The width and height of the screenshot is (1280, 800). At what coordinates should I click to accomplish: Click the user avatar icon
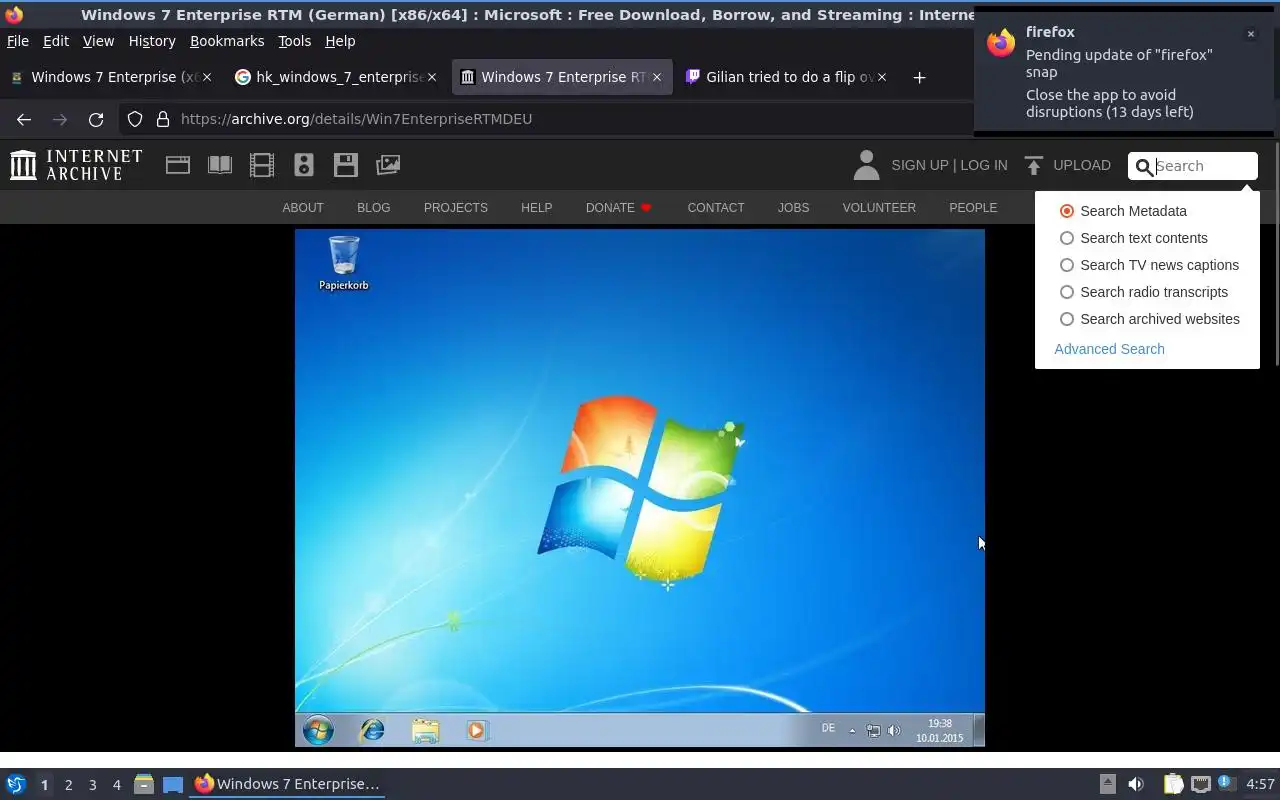[866, 165]
